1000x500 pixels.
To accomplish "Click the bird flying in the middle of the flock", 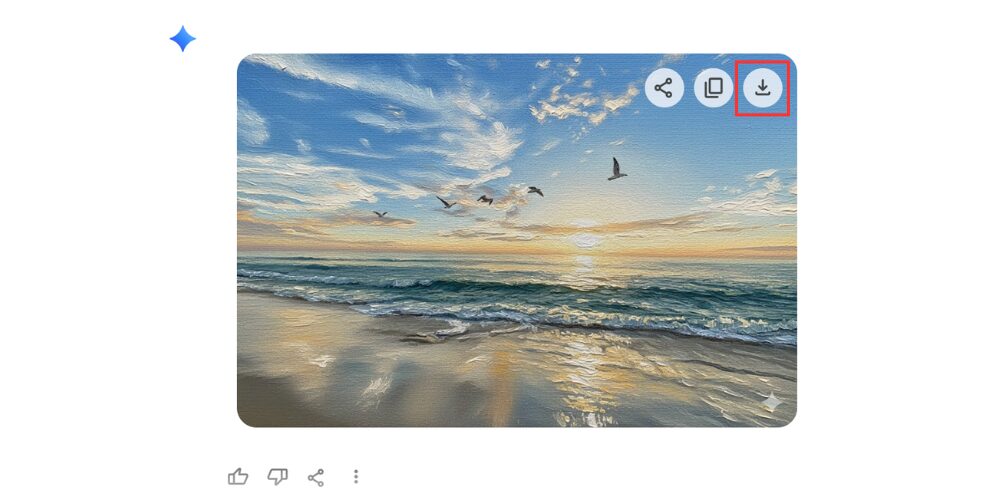I will [x=485, y=200].
